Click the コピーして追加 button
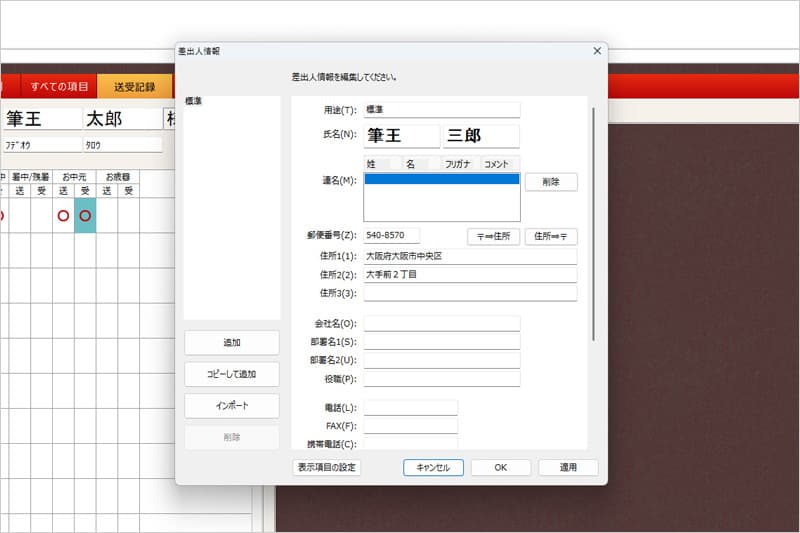 point(232,374)
